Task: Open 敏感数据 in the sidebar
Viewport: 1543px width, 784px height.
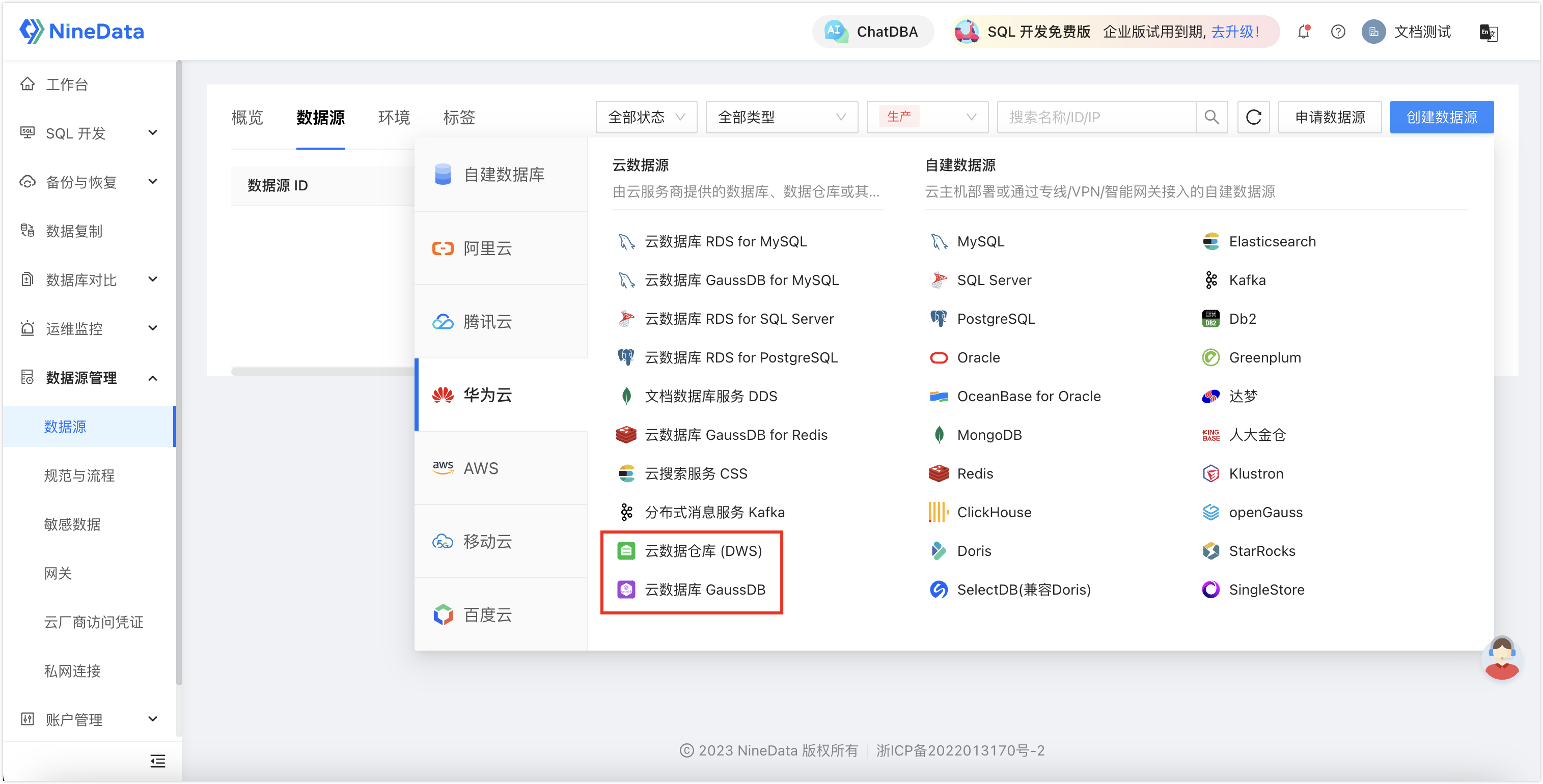Action: coord(72,524)
